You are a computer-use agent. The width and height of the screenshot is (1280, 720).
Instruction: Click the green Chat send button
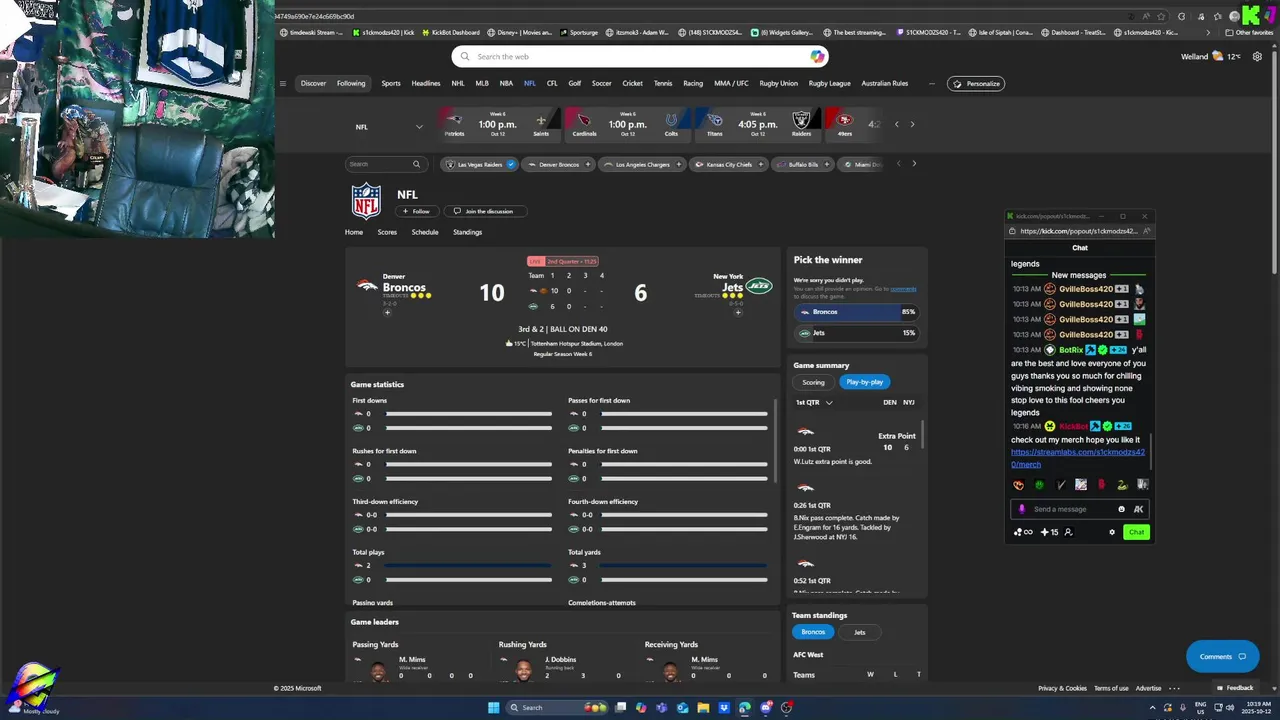pyautogui.click(x=1136, y=532)
